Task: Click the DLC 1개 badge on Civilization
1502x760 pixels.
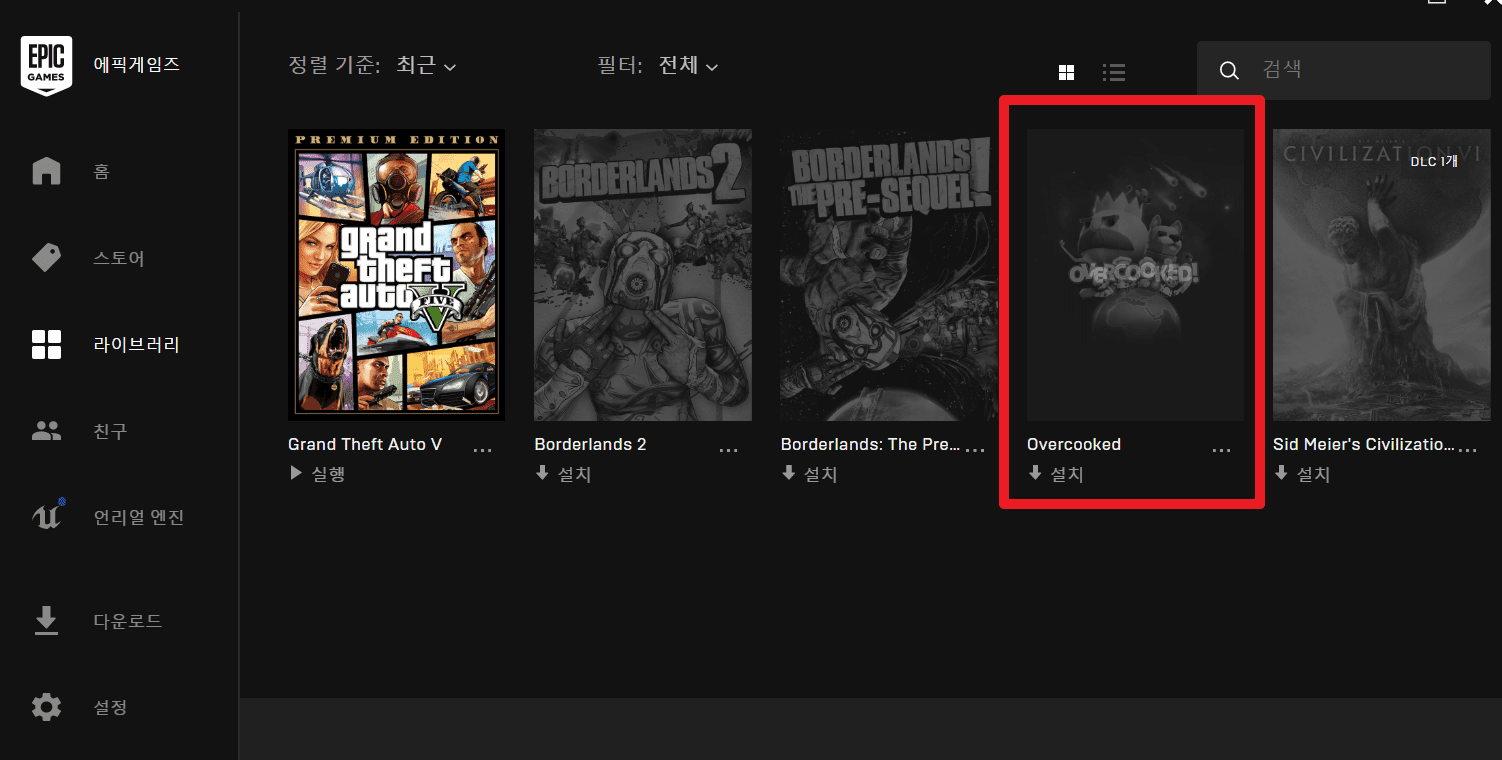Action: (1433, 160)
